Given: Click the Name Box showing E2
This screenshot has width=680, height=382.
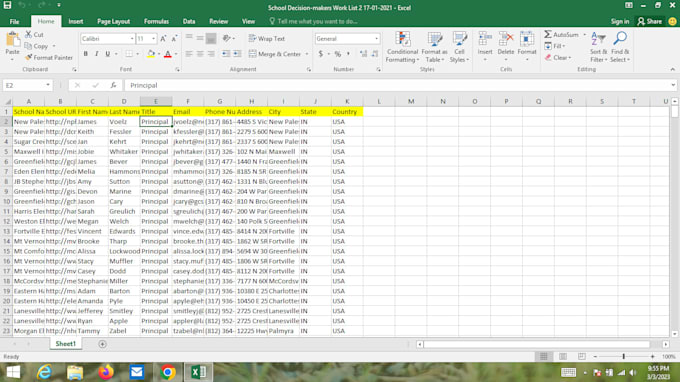Looking at the screenshot, I should 23,85.
